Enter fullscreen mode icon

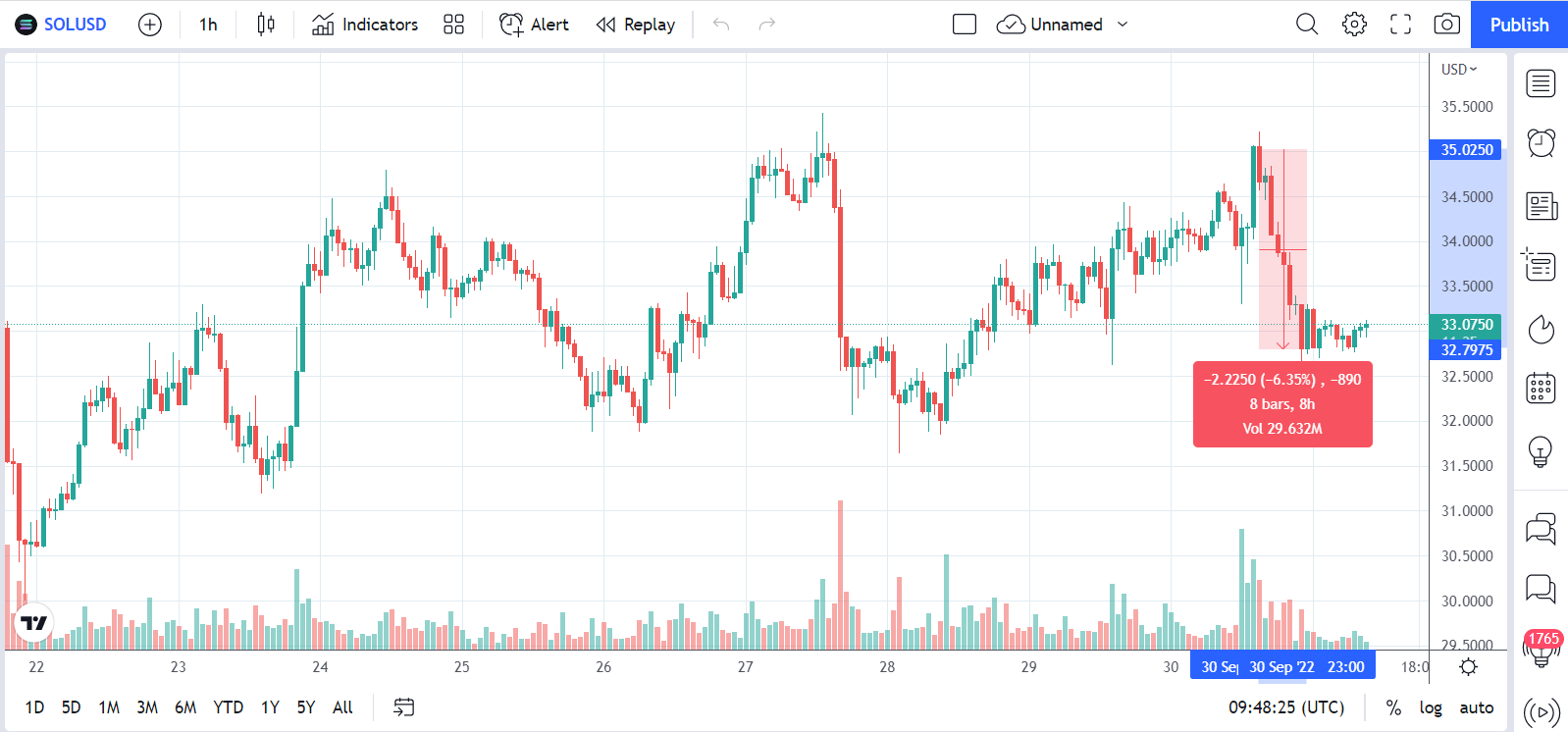[1400, 25]
